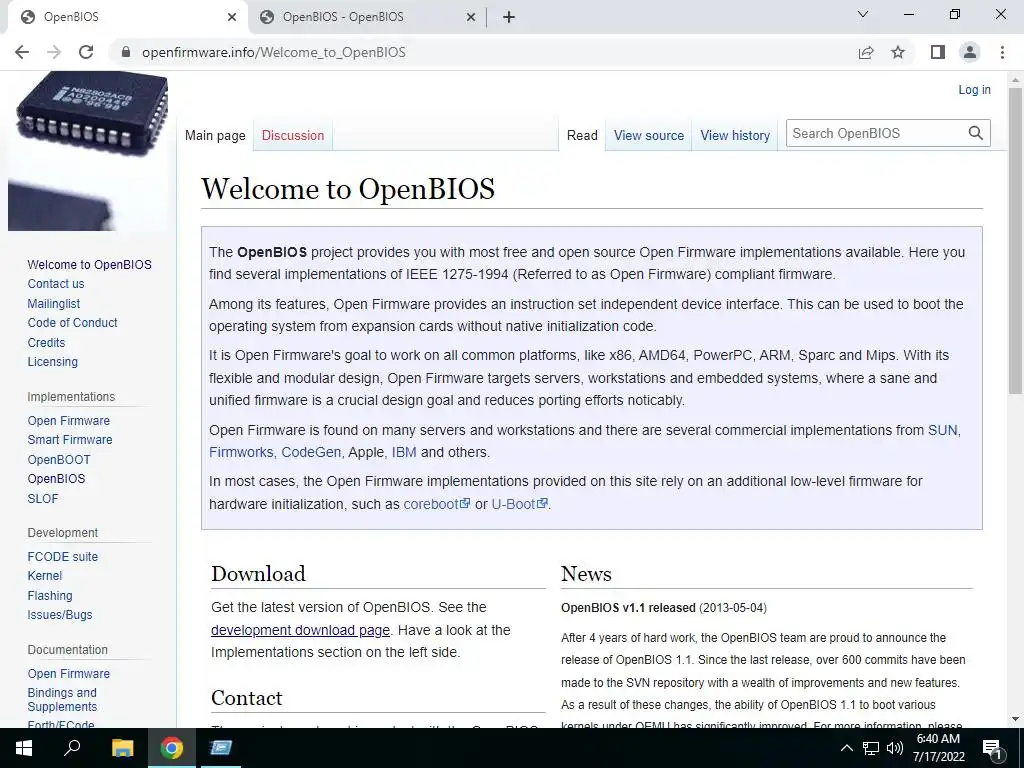Viewport: 1024px width, 768px height.
Task: Open the network tray icon
Action: tap(871, 748)
